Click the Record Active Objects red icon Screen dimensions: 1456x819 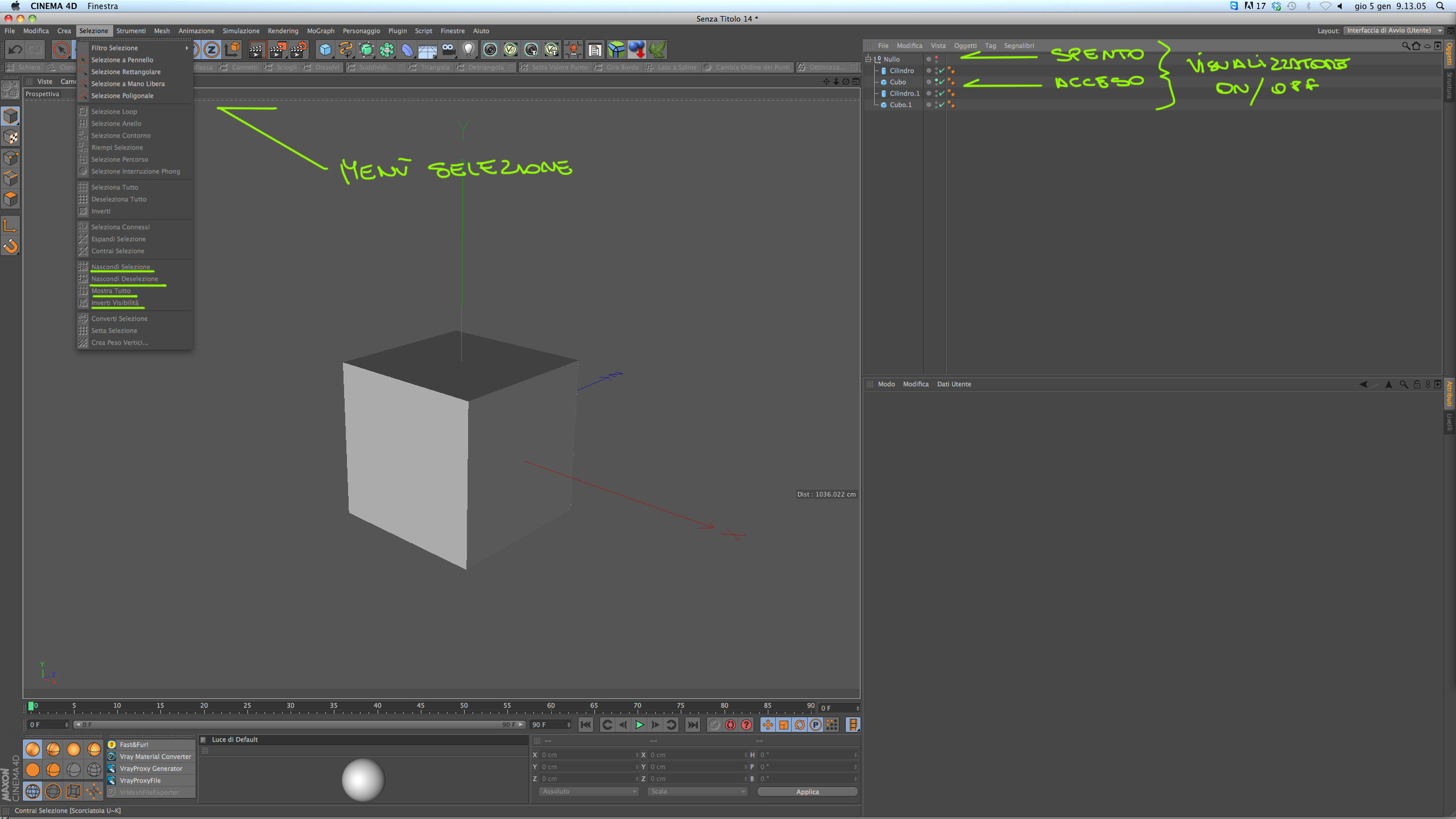point(730,725)
